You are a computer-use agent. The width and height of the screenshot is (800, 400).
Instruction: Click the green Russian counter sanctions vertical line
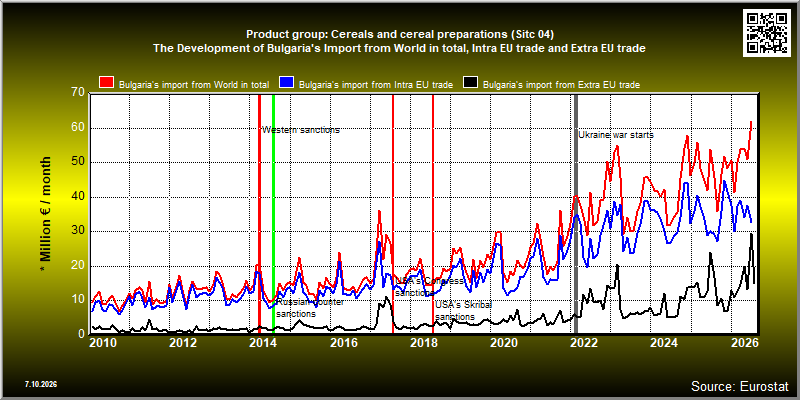[x=273, y=214]
